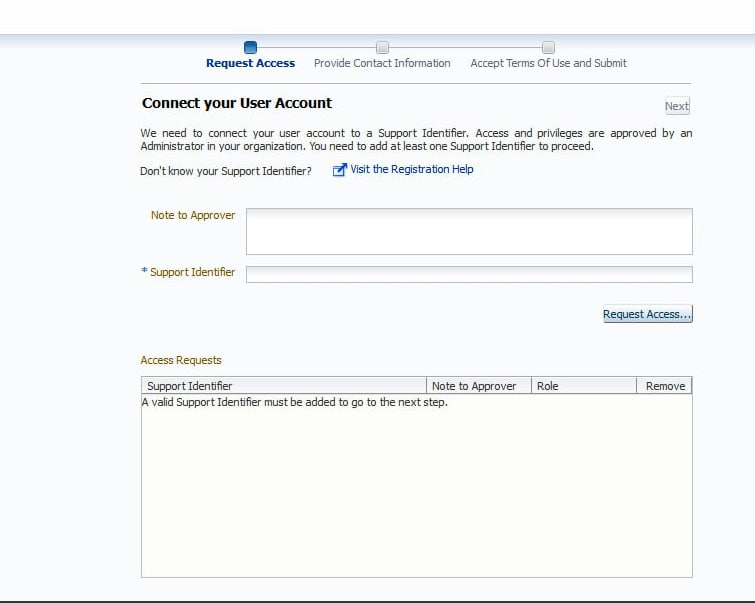Click the Remove column header

[665, 386]
